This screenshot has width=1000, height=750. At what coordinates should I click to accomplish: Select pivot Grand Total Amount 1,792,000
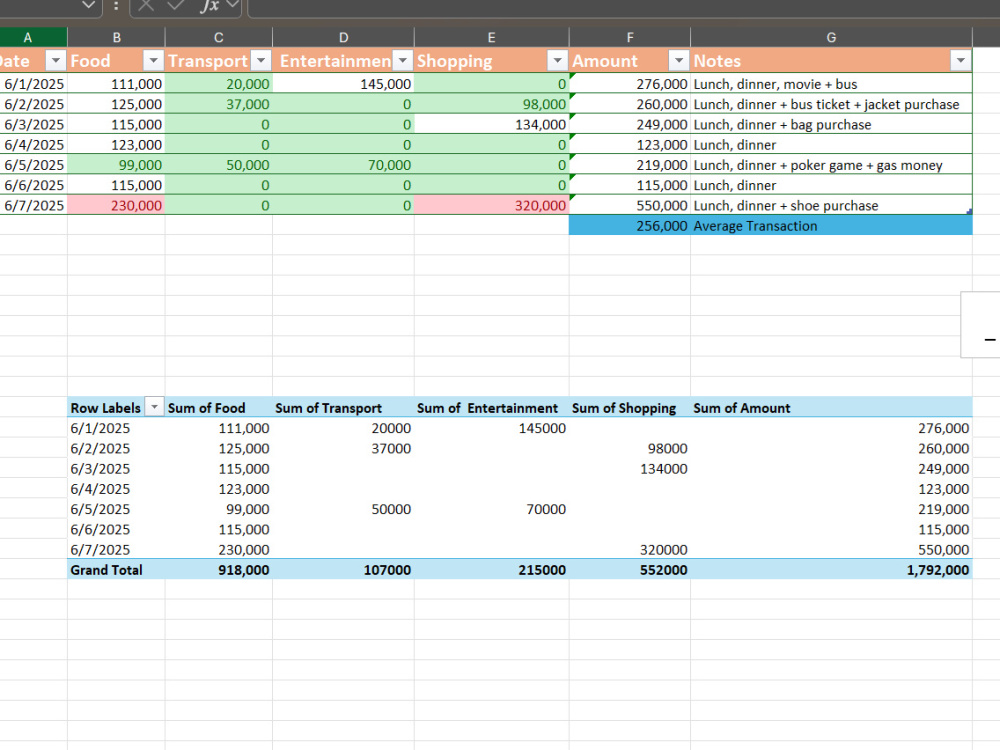click(831, 570)
